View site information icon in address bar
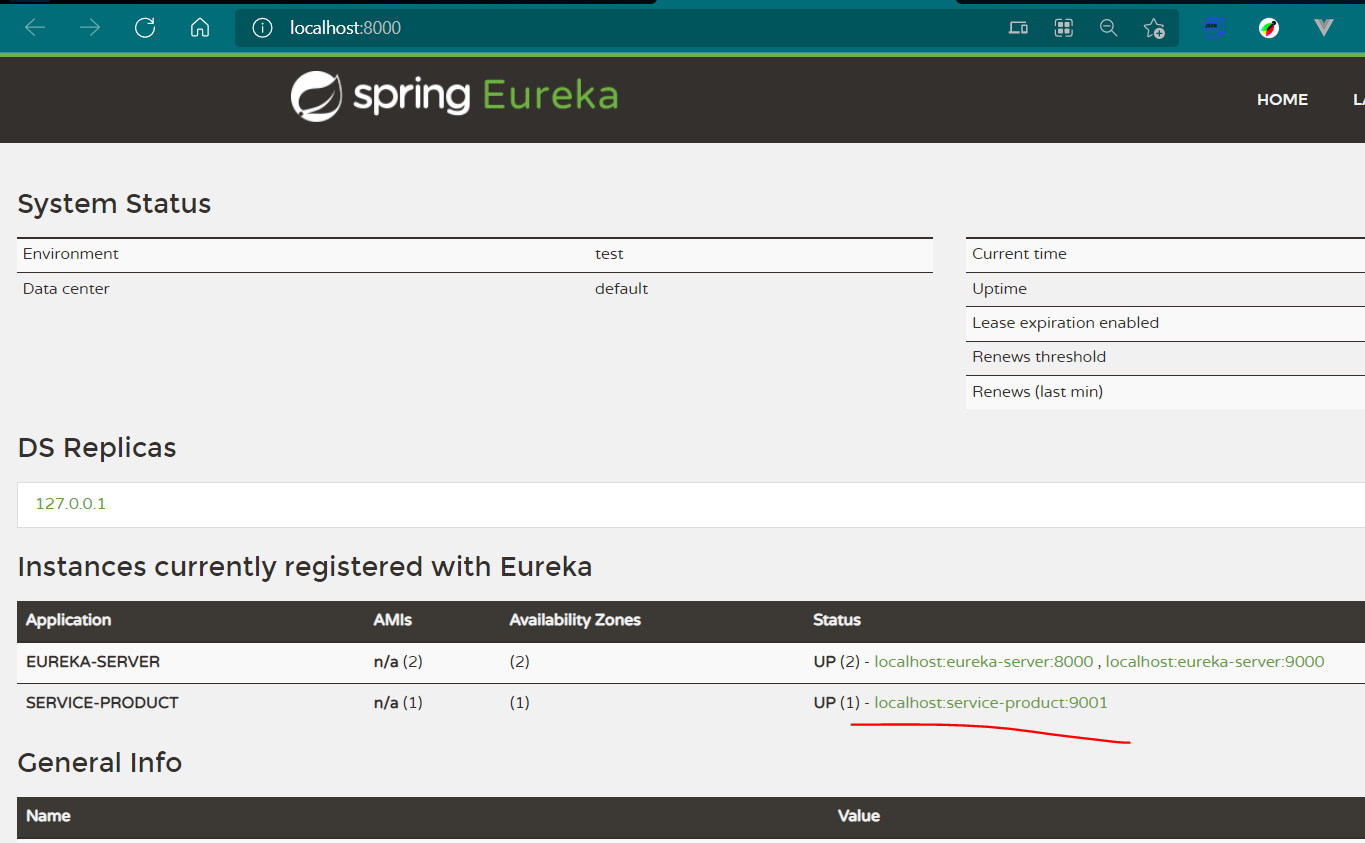 click(262, 28)
